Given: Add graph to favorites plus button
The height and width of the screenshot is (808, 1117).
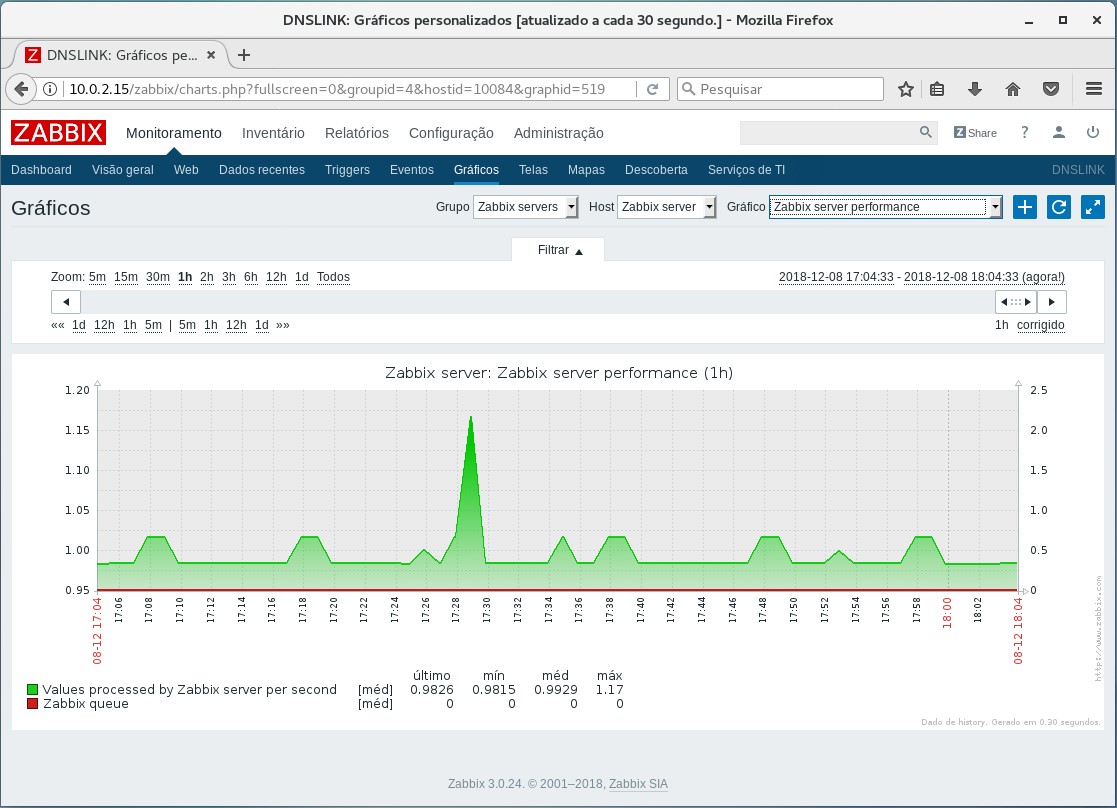Looking at the screenshot, I should coord(1024,207).
